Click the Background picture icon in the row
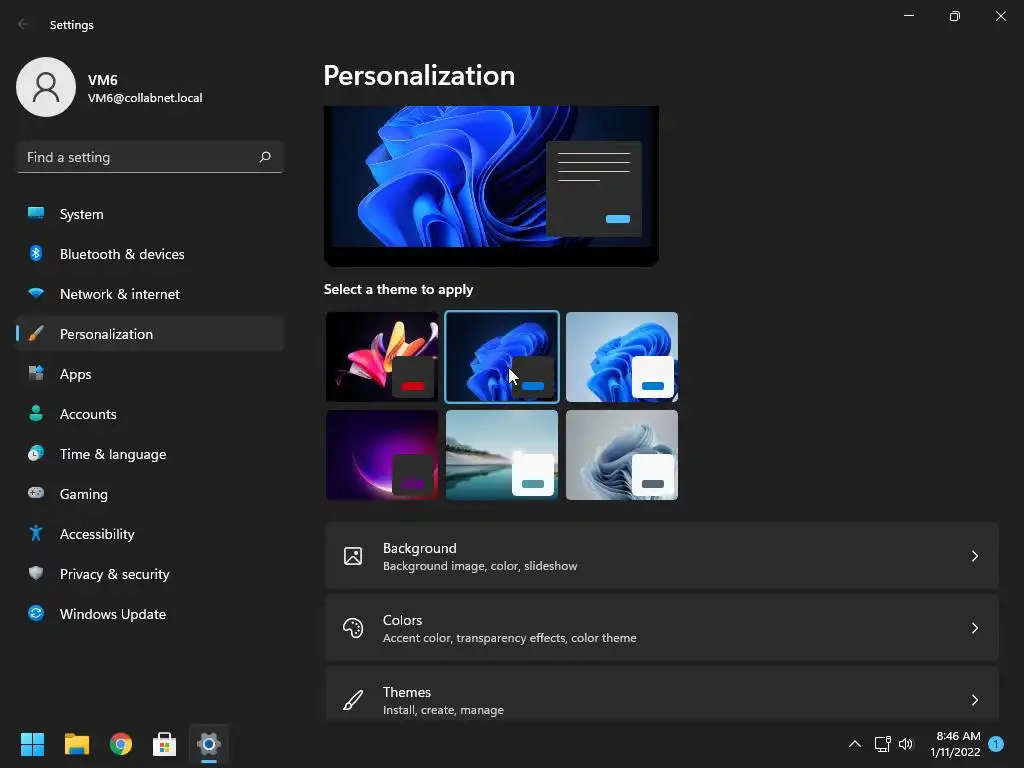Screen dimensions: 1024x768 coord(353,556)
